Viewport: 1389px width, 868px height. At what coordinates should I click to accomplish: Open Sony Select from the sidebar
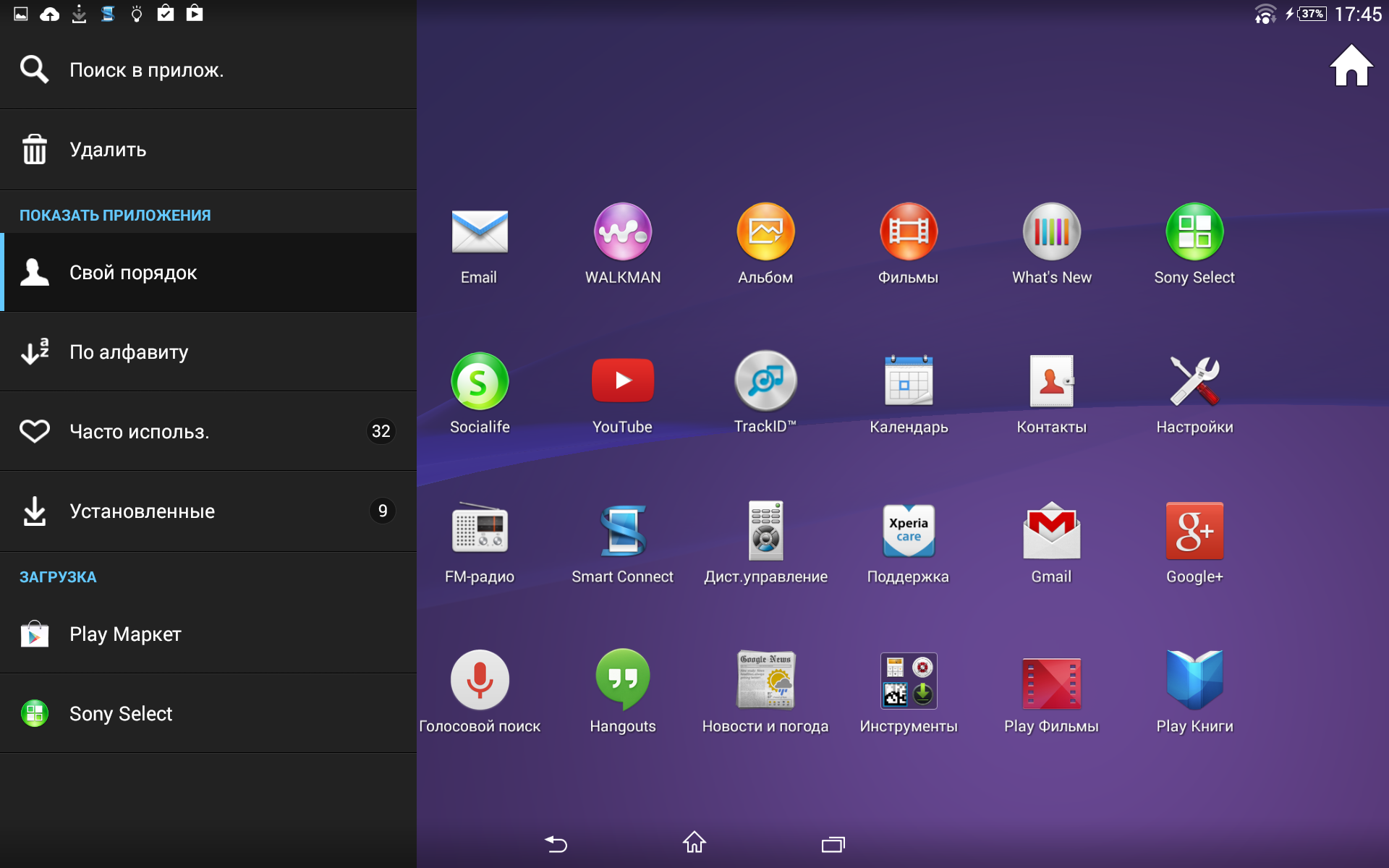pyautogui.click(x=208, y=714)
